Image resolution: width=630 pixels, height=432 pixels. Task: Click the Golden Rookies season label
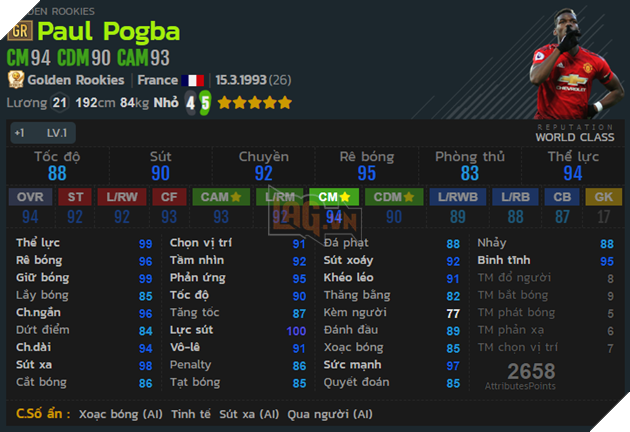[76, 80]
